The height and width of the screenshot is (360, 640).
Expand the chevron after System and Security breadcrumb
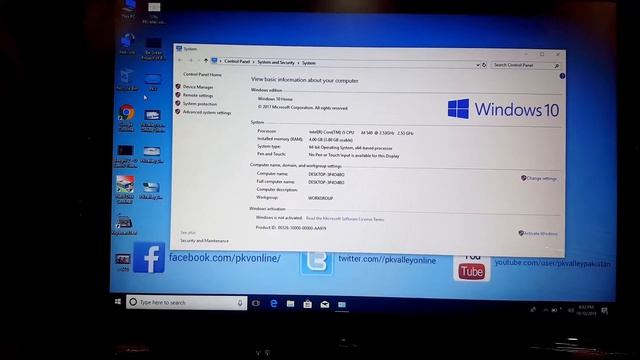(x=298, y=63)
